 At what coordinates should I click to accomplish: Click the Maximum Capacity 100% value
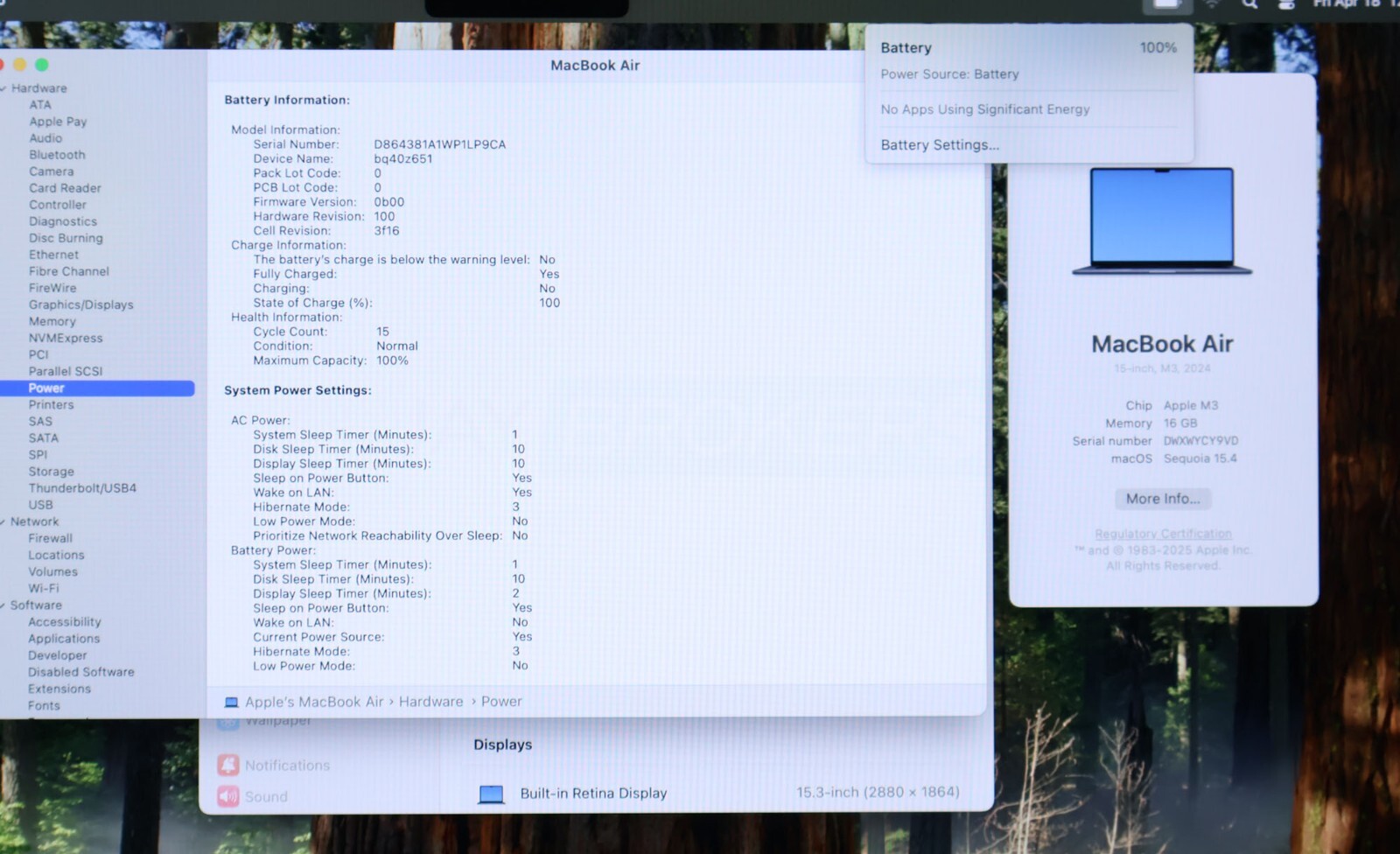click(392, 360)
